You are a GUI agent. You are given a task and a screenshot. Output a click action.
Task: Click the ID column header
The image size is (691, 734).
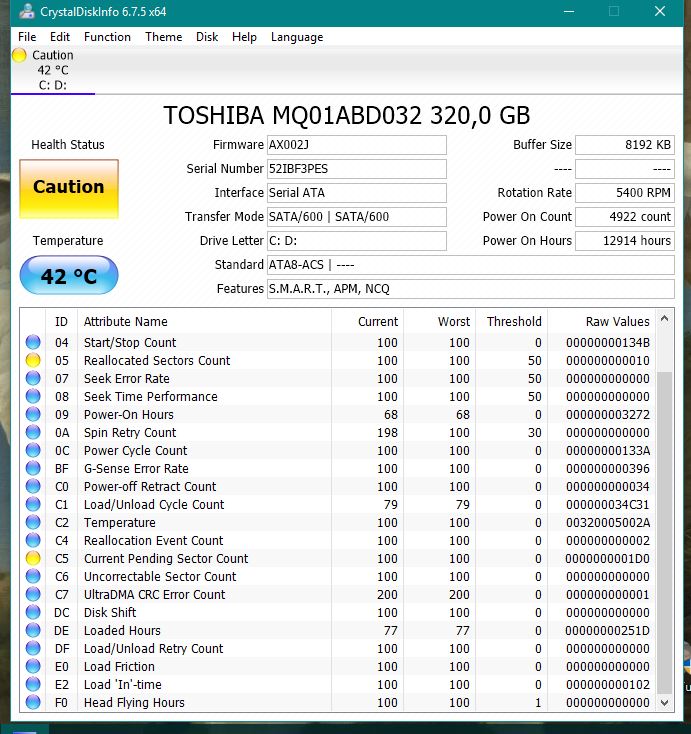[x=61, y=322]
